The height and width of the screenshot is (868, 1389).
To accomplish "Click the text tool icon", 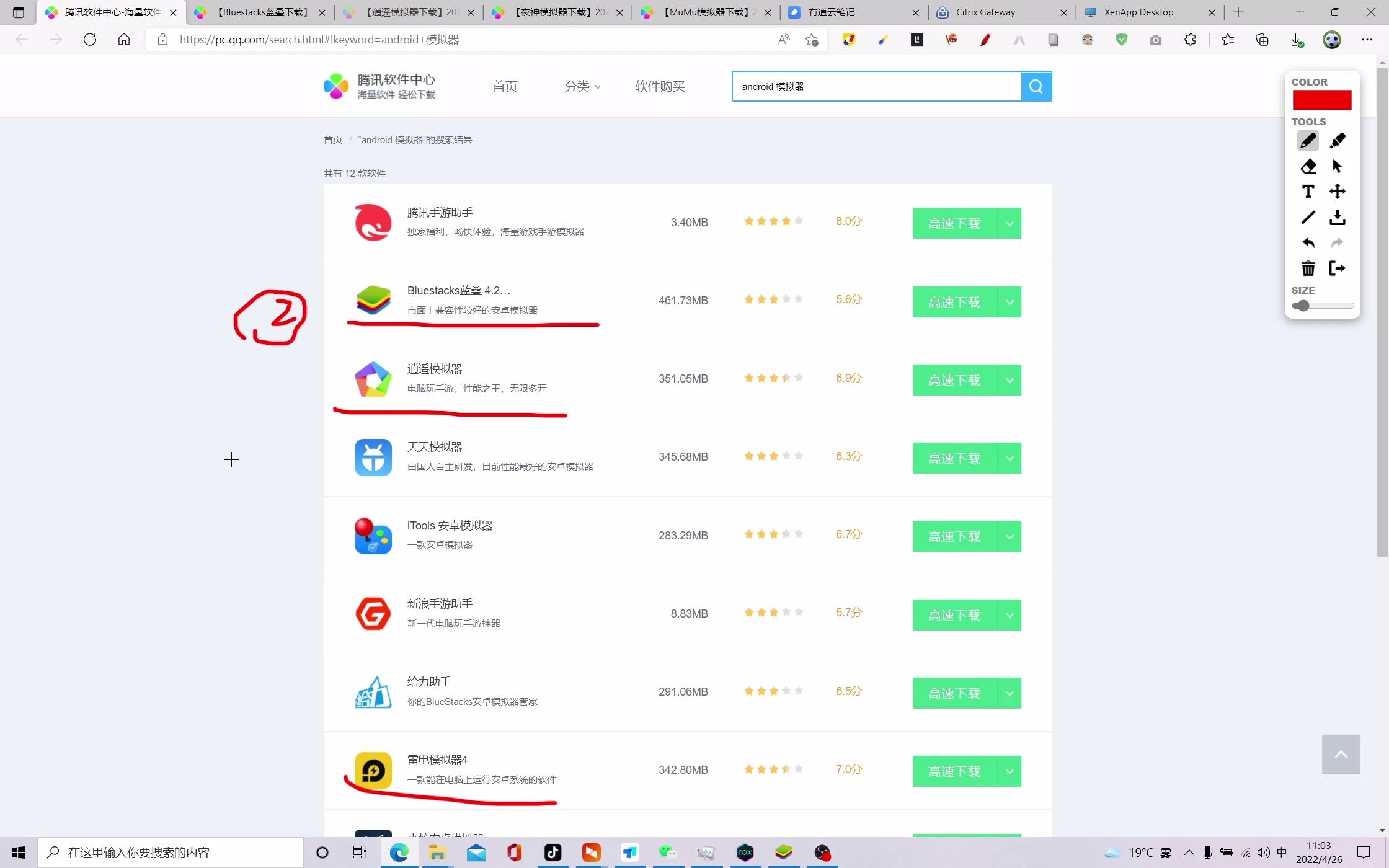I will coord(1308,192).
